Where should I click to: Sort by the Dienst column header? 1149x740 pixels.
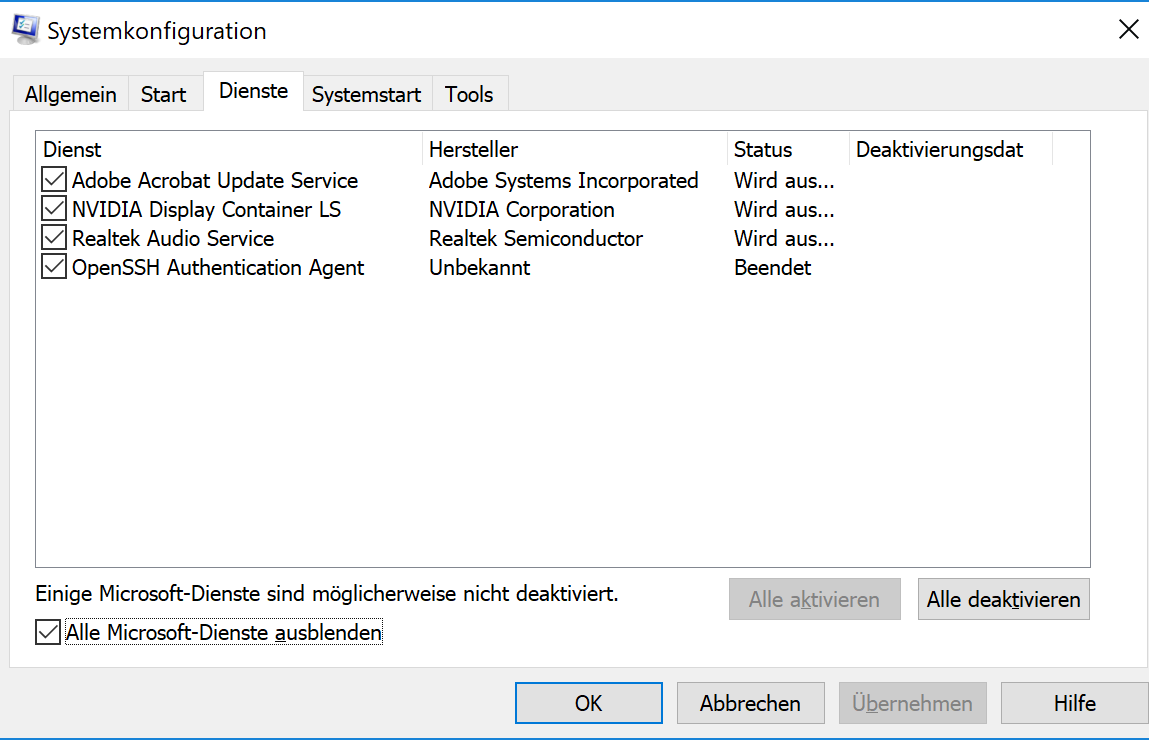coord(229,149)
